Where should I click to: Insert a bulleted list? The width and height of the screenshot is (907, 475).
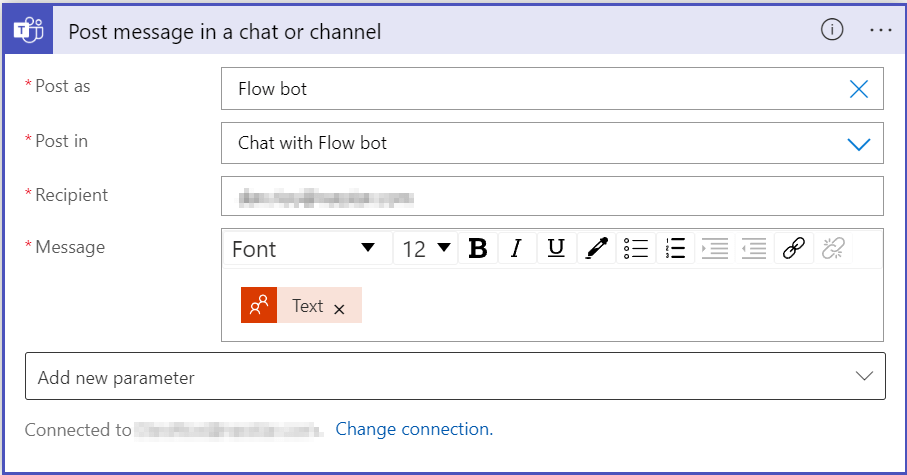(x=636, y=249)
